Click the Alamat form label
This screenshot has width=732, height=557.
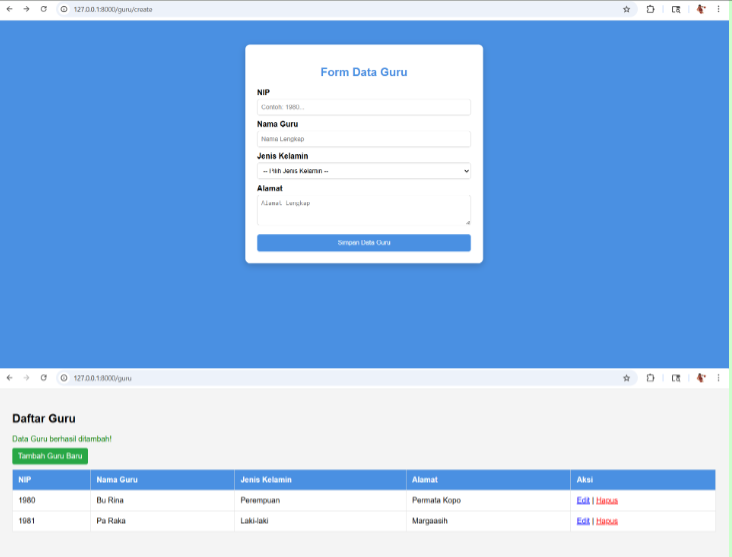(x=270, y=188)
